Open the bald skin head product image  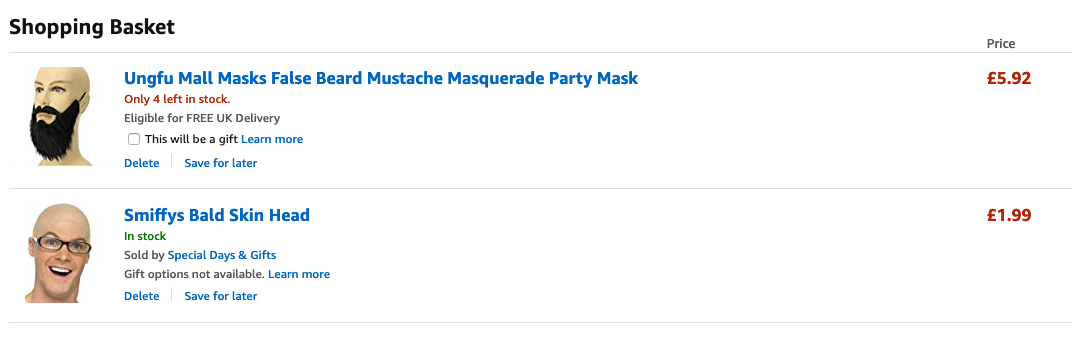pyautogui.click(x=58, y=254)
